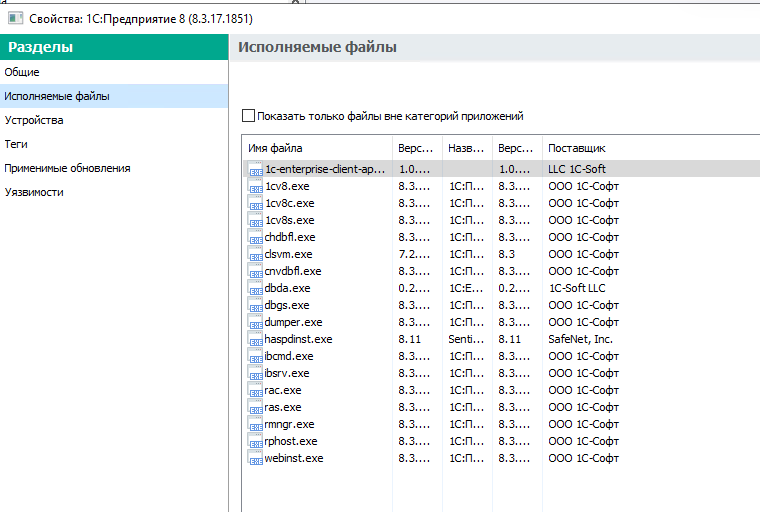760x512 pixels.
Task: Select file name cnvdbfl.exe
Action: (x=293, y=271)
